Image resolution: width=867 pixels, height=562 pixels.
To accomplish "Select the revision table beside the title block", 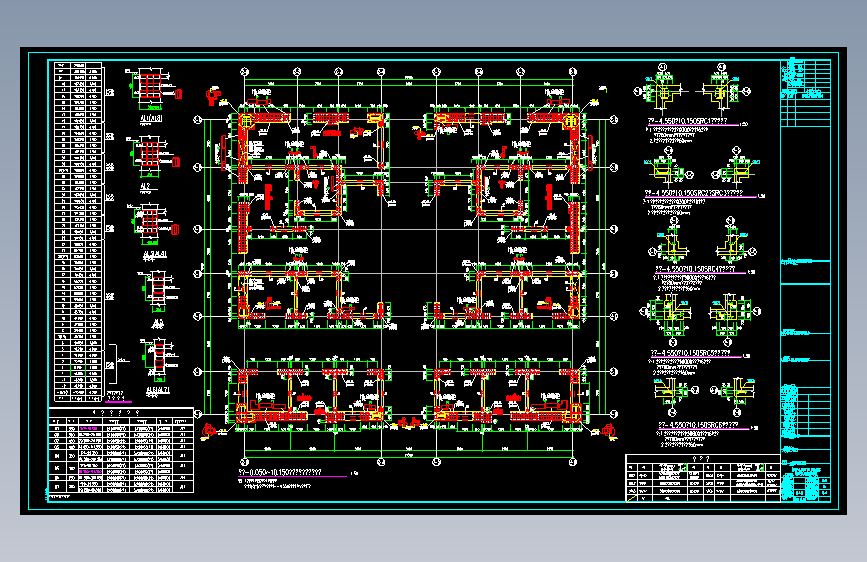I will (702, 478).
